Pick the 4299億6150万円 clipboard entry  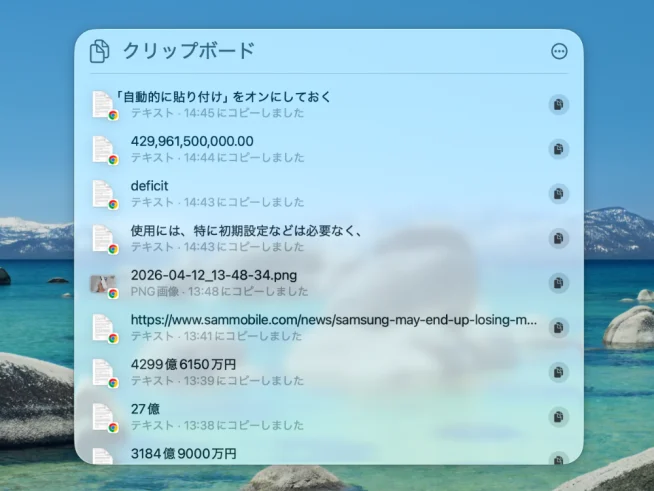(x=183, y=365)
